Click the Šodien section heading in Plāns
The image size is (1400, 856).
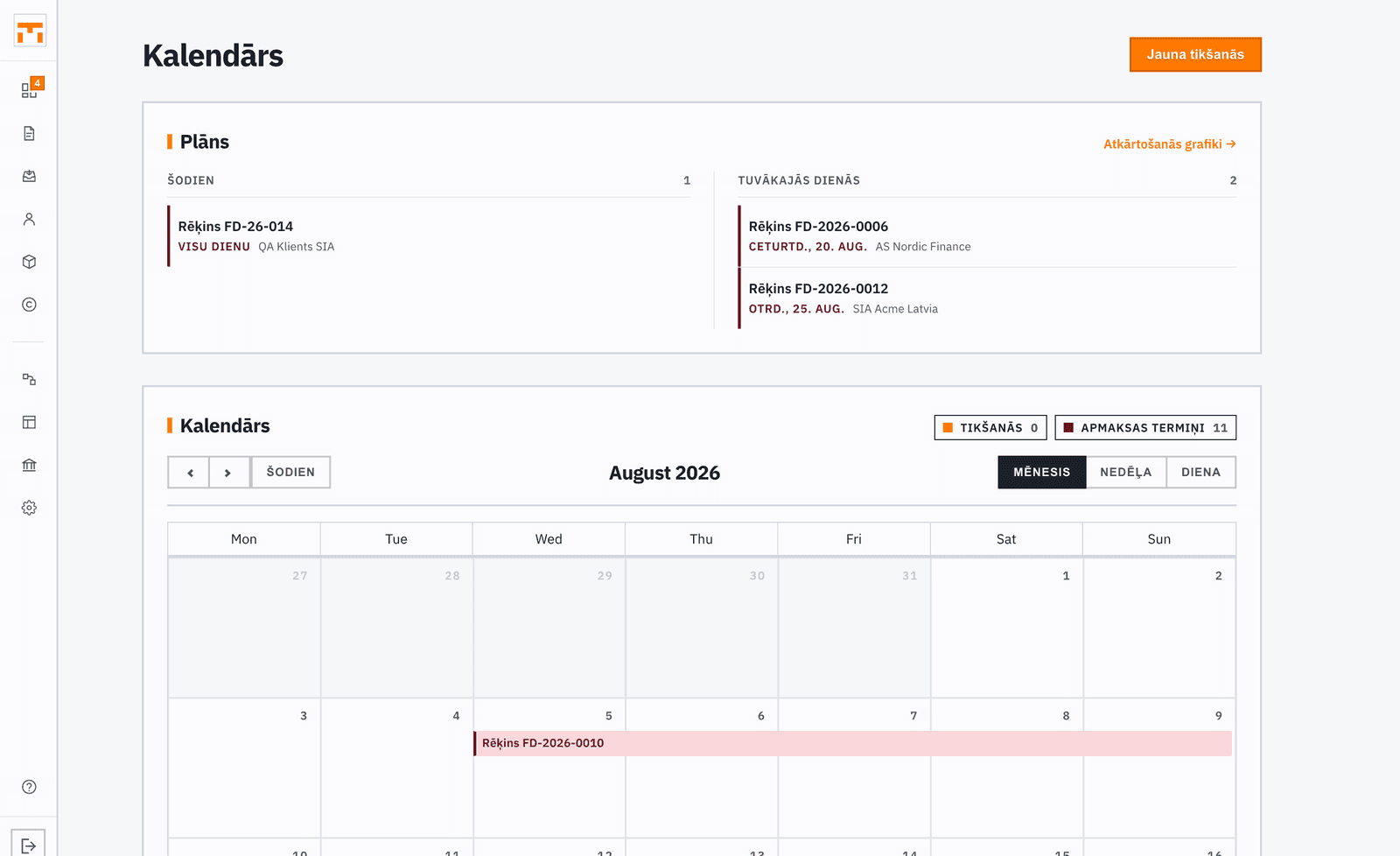tap(191, 180)
